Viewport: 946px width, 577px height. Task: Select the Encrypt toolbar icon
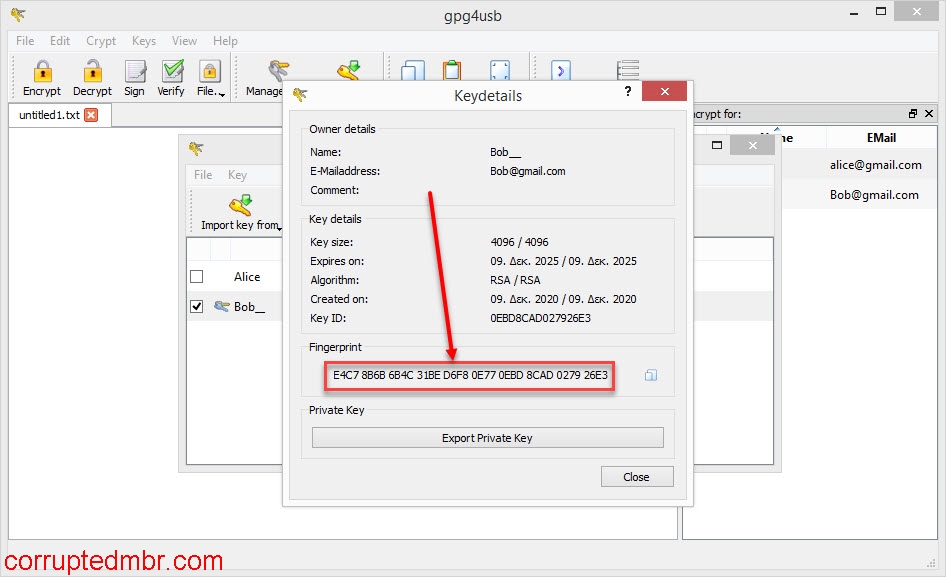[x=41, y=75]
